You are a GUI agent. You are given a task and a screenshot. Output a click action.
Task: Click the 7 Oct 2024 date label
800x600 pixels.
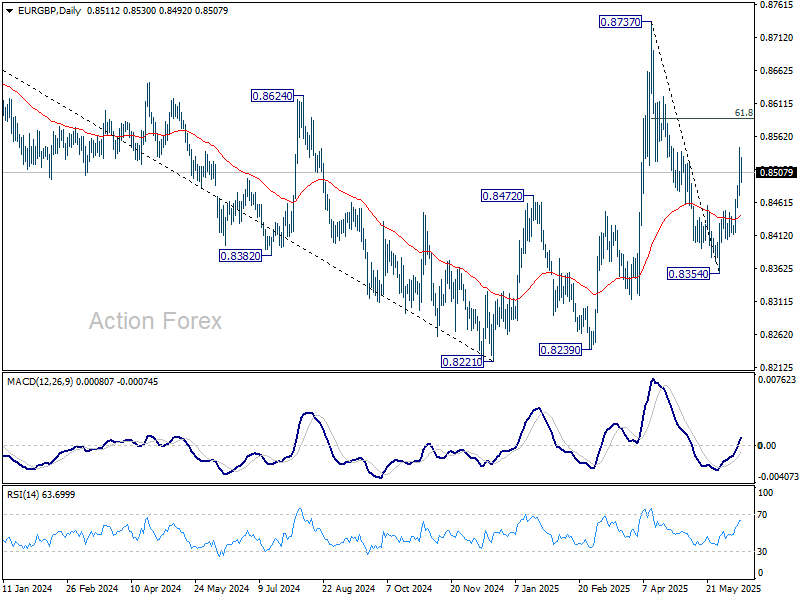[409, 588]
